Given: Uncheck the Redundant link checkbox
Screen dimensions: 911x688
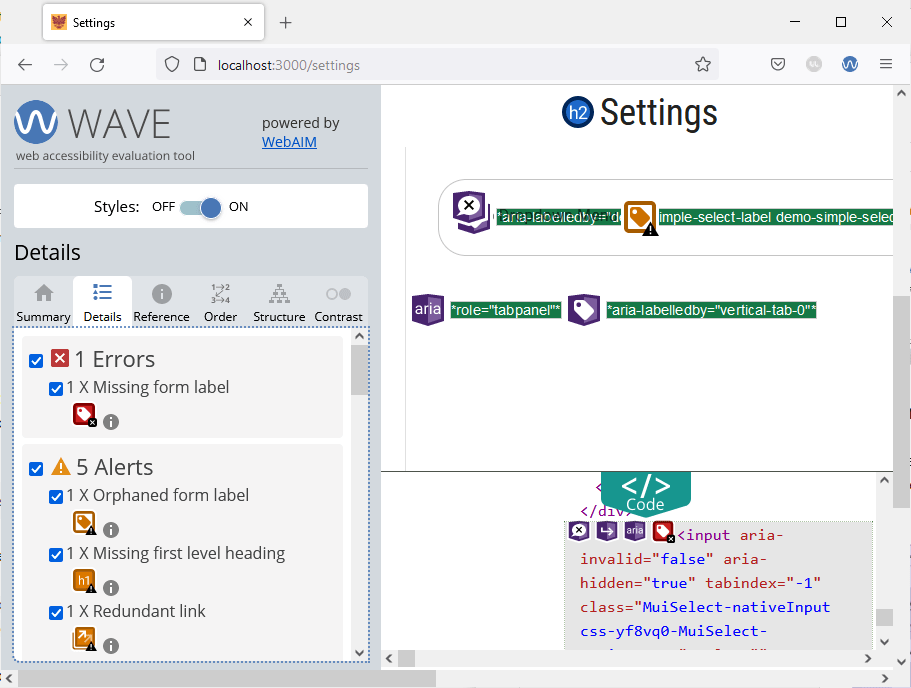Looking at the screenshot, I should (x=56, y=613).
